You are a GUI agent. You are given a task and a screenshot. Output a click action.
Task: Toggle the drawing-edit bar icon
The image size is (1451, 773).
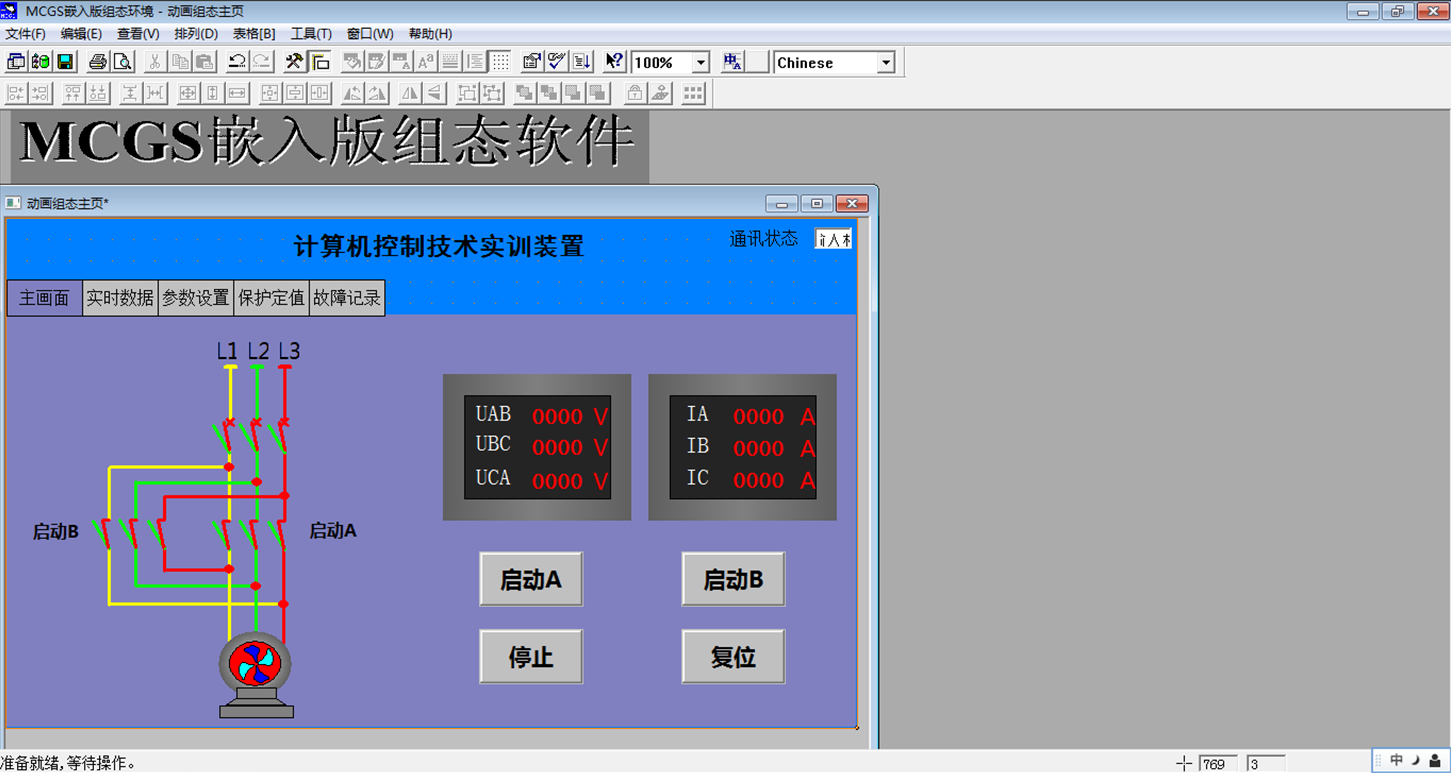tap(319, 62)
